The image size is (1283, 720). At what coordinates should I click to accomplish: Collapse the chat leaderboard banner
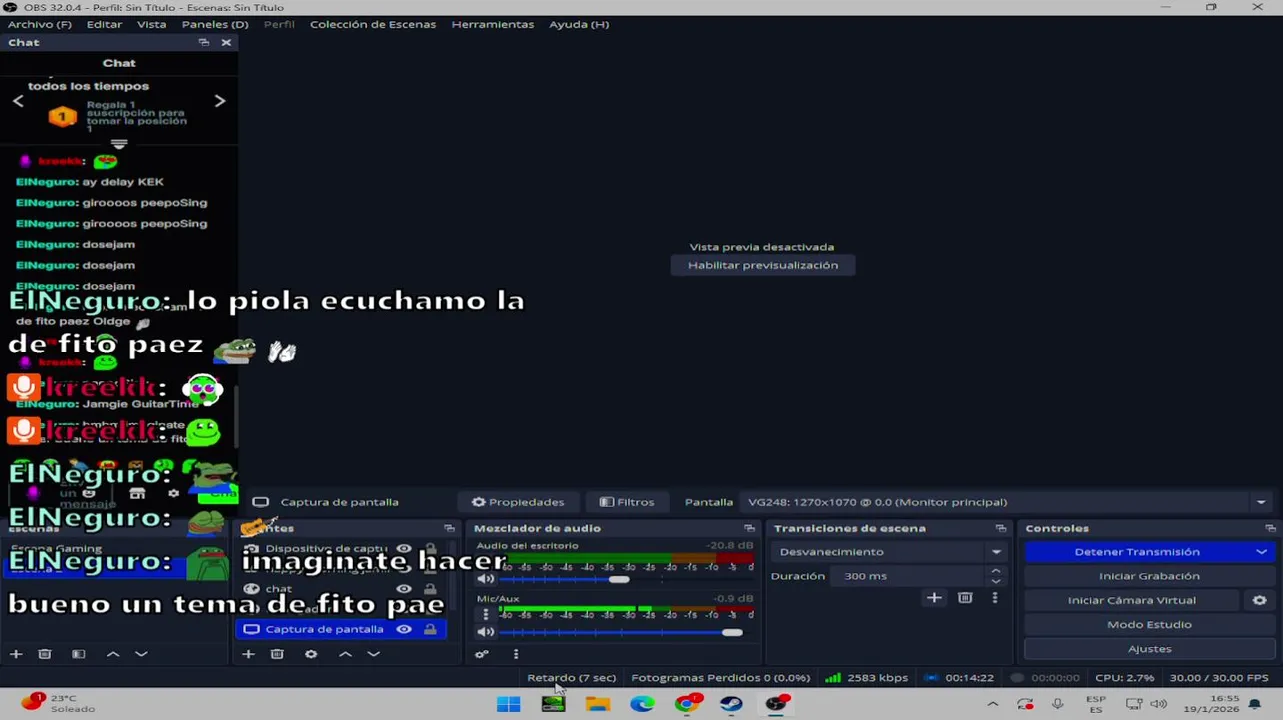coord(119,144)
